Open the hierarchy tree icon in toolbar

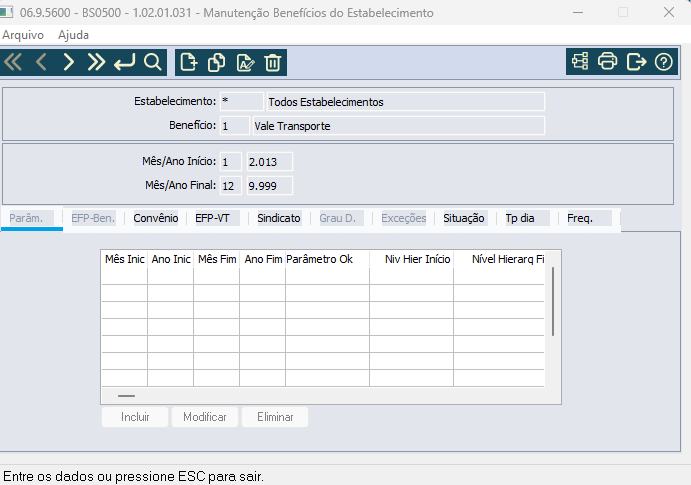(x=580, y=61)
